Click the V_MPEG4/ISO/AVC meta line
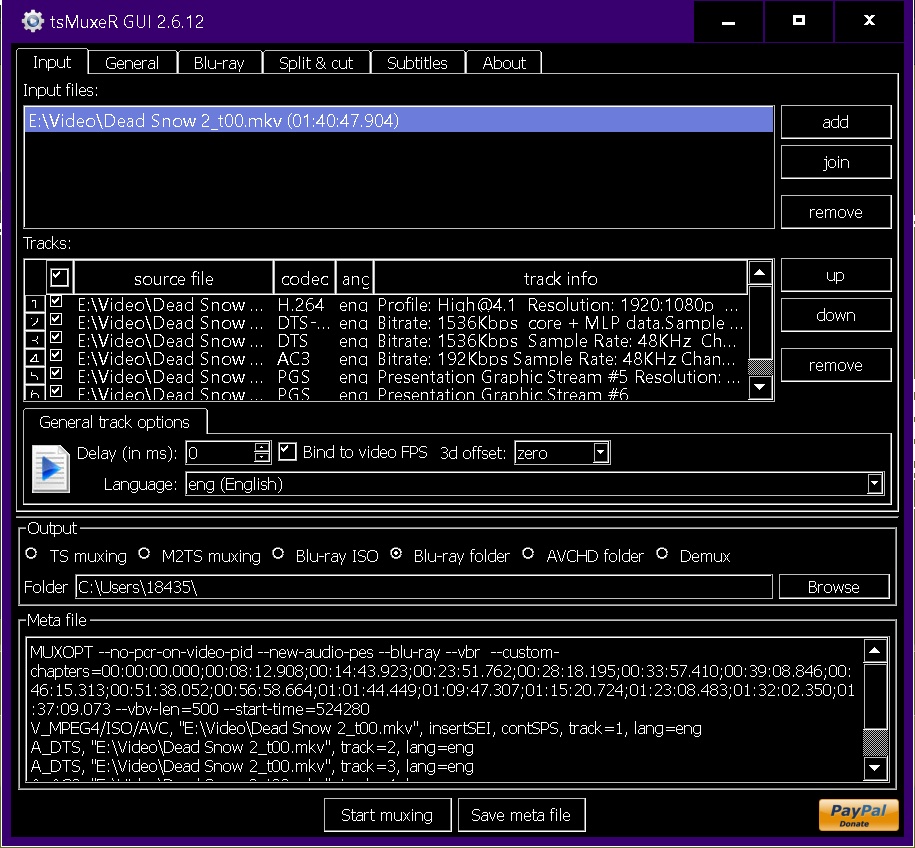Image resolution: width=915 pixels, height=848 pixels. pos(366,728)
